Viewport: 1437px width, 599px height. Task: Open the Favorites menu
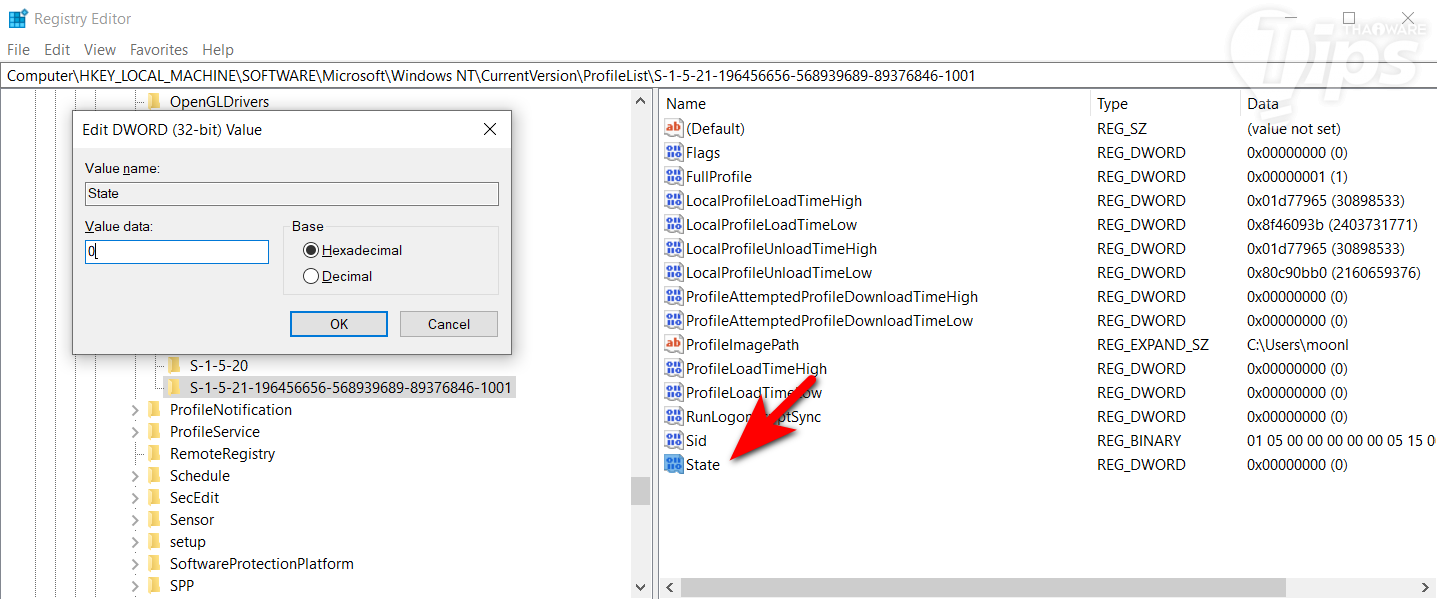pyautogui.click(x=159, y=49)
